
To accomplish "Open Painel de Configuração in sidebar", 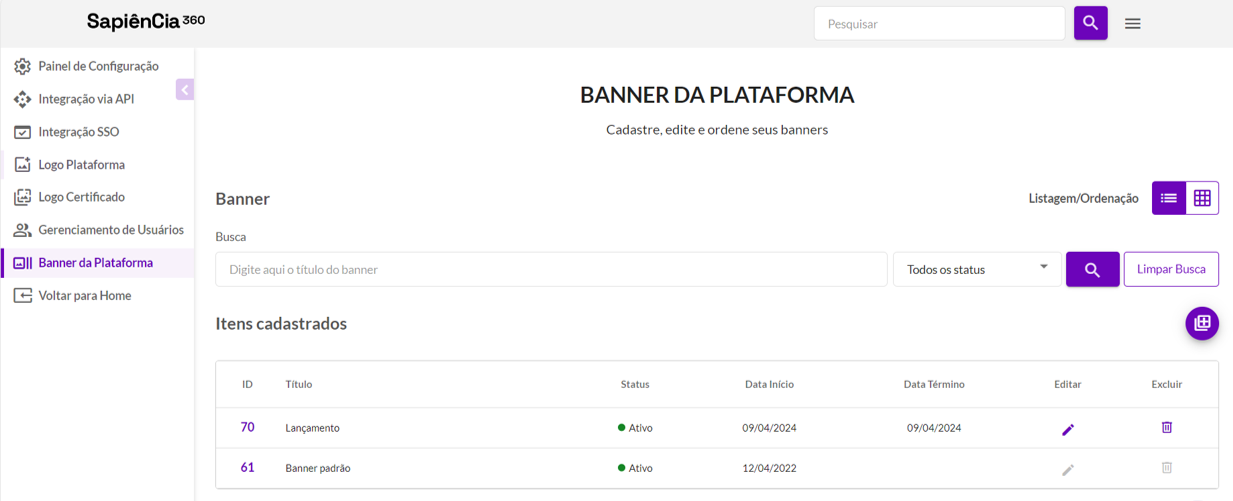I will [x=97, y=66].
